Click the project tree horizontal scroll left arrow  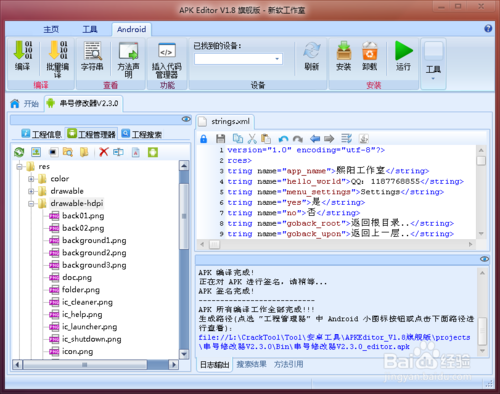point(17,365)
